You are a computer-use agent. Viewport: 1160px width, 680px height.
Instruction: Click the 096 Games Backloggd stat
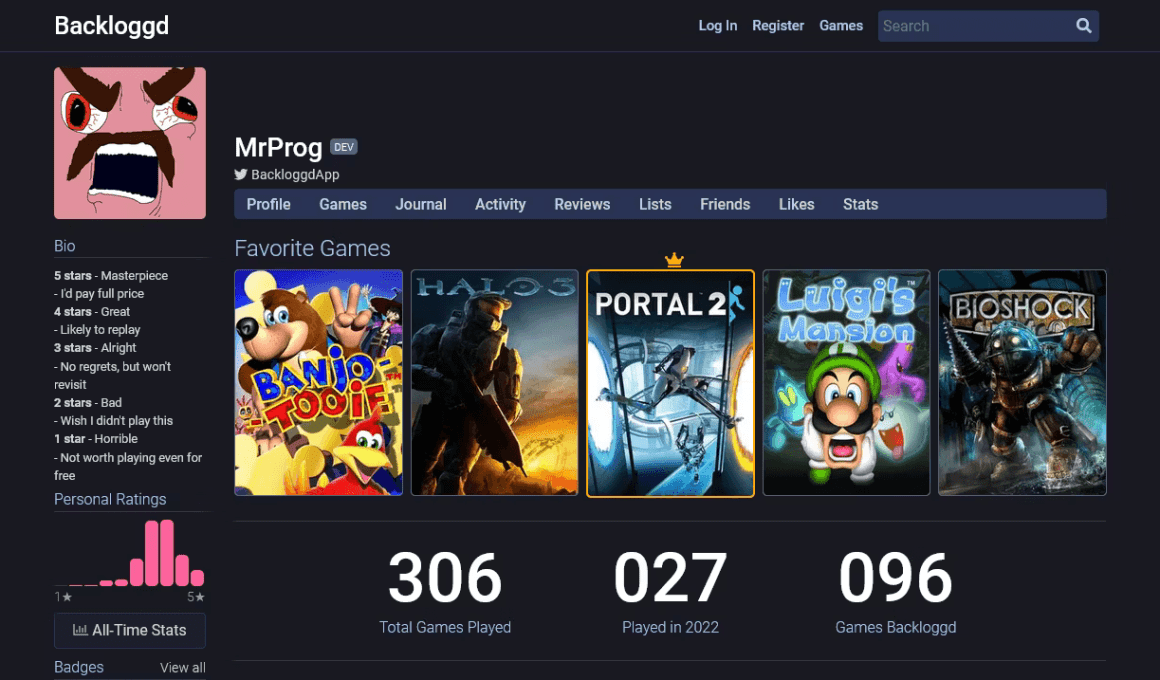pyautogui.click(x=895, y=591)
